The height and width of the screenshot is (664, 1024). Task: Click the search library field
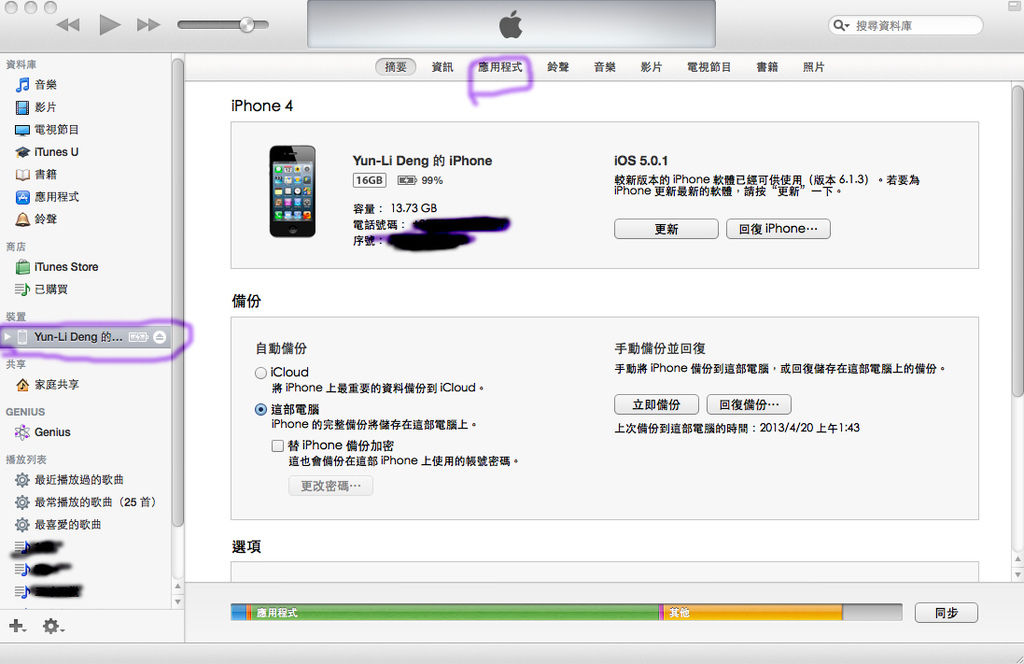pos(906,25)
